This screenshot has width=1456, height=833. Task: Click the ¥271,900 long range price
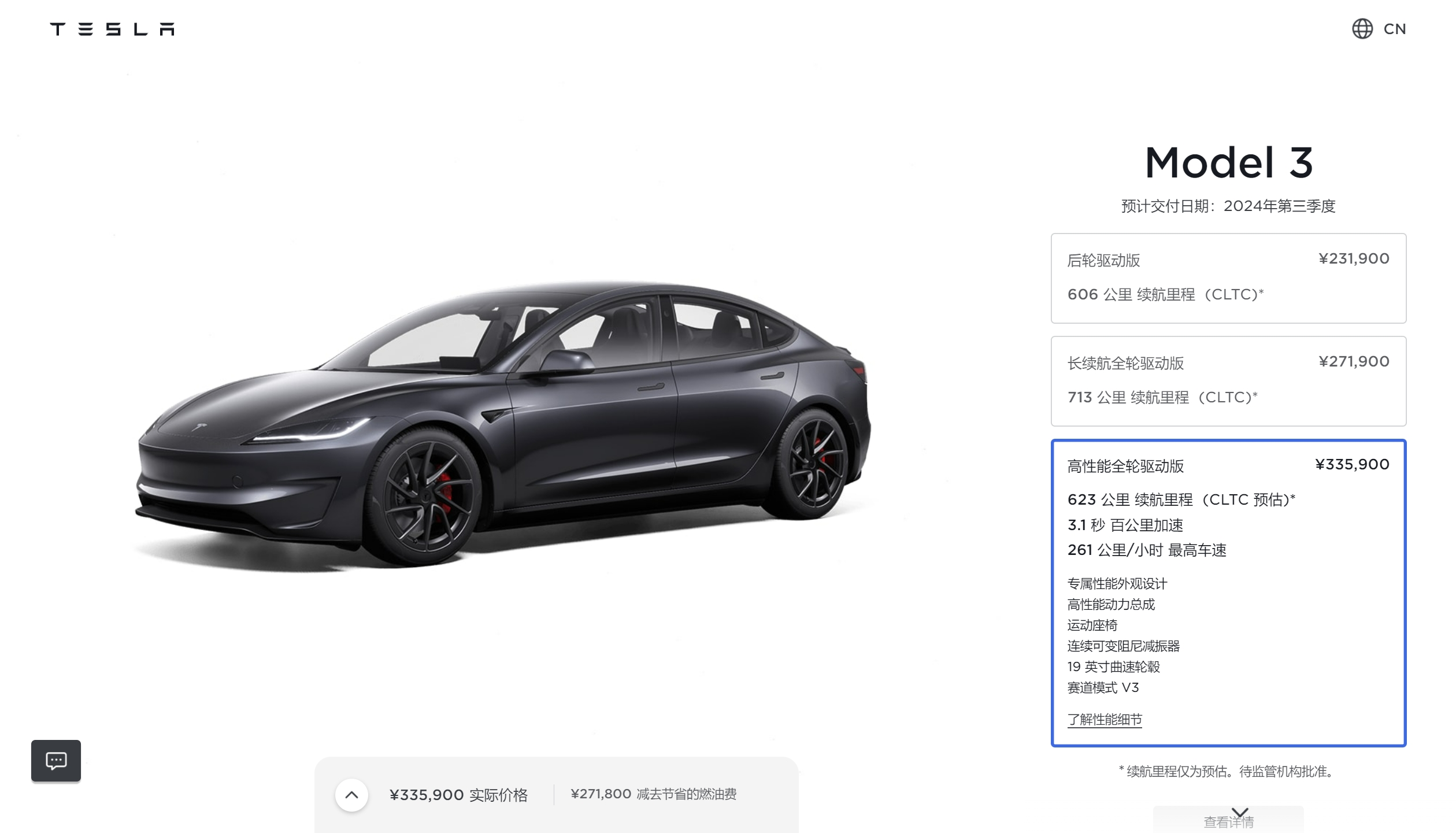tap(1354, 361)
